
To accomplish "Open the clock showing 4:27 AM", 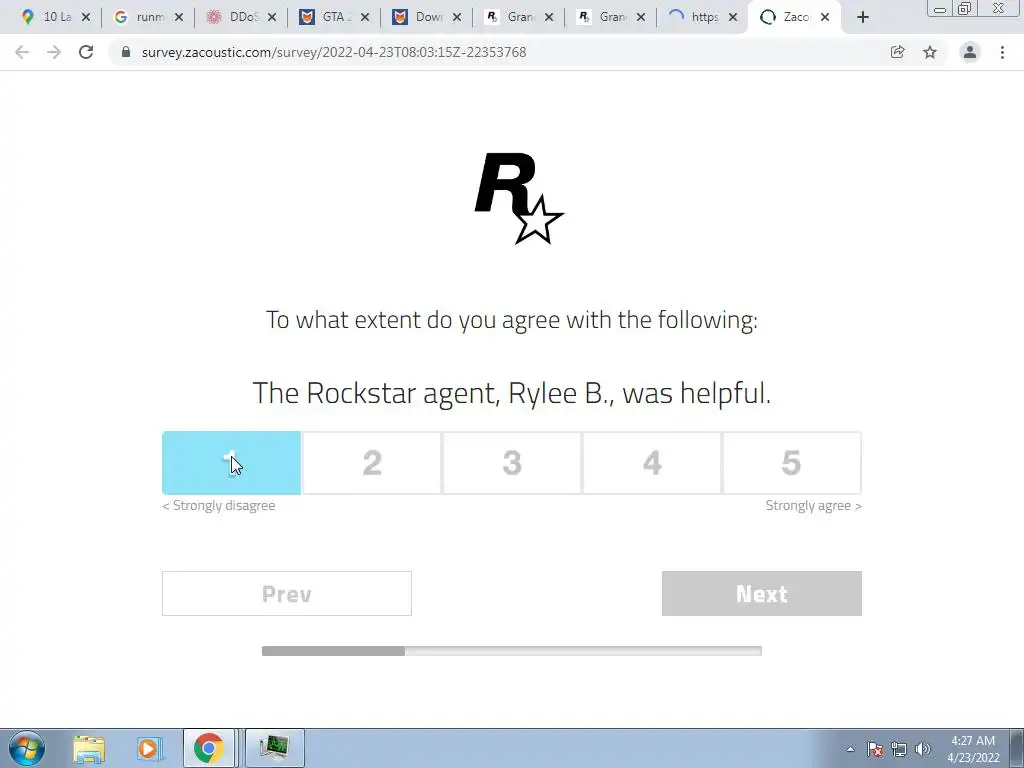I will (x=973, y=749).
